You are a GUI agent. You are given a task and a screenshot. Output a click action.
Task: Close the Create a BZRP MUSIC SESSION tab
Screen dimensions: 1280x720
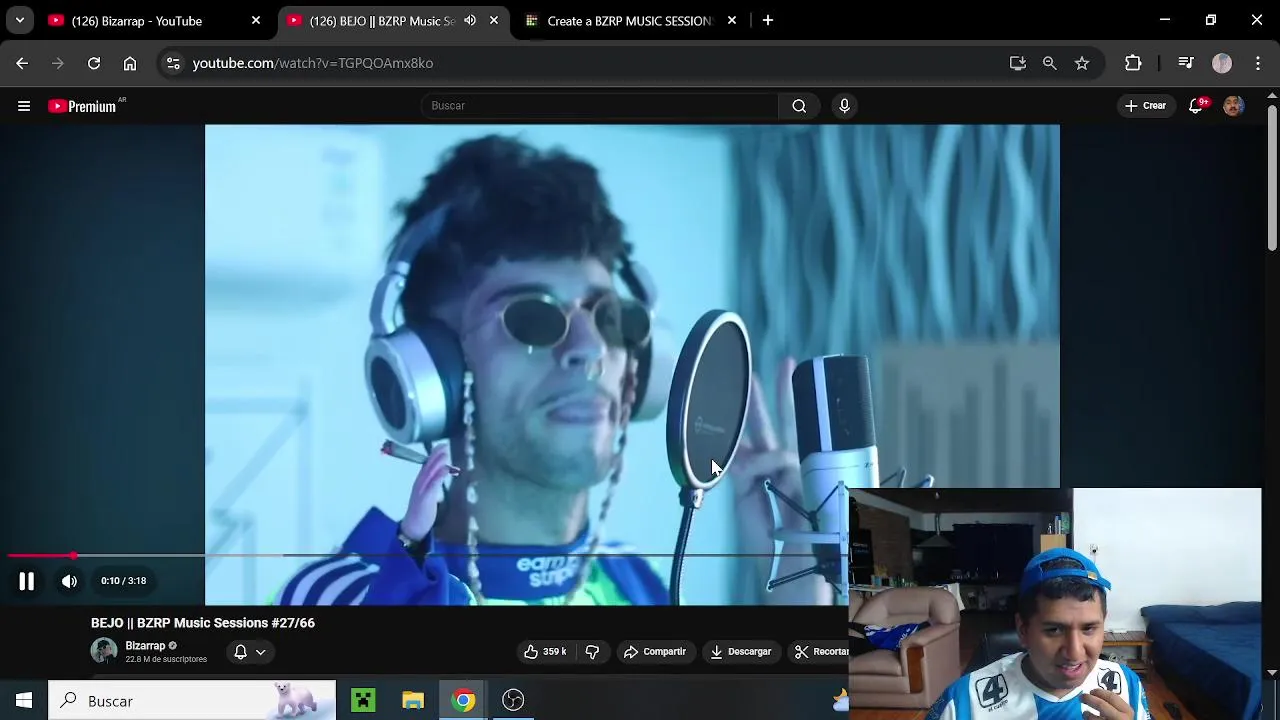(x=732, y=21)
